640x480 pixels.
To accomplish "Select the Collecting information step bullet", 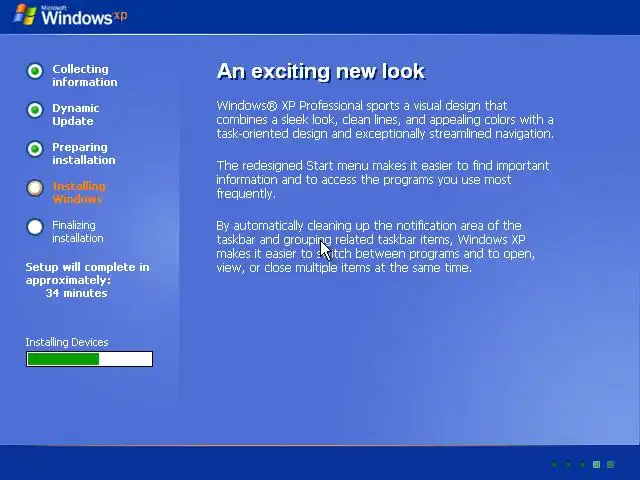I will [x=35, y=71].
